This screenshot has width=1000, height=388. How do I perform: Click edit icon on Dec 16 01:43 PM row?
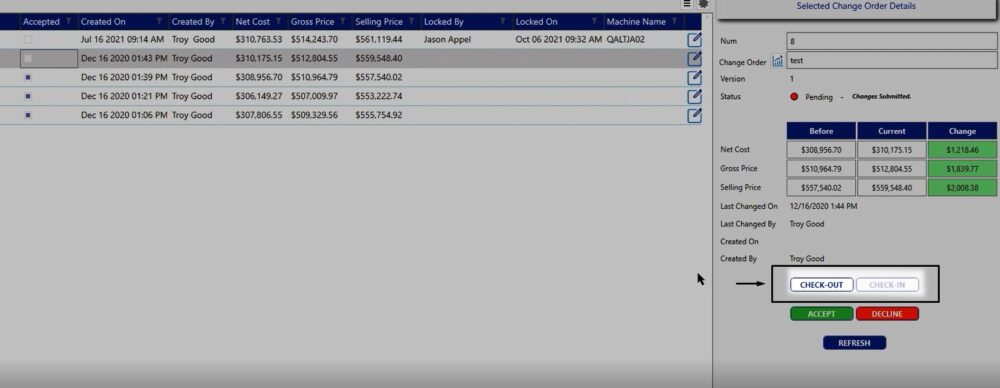[695, 59]
